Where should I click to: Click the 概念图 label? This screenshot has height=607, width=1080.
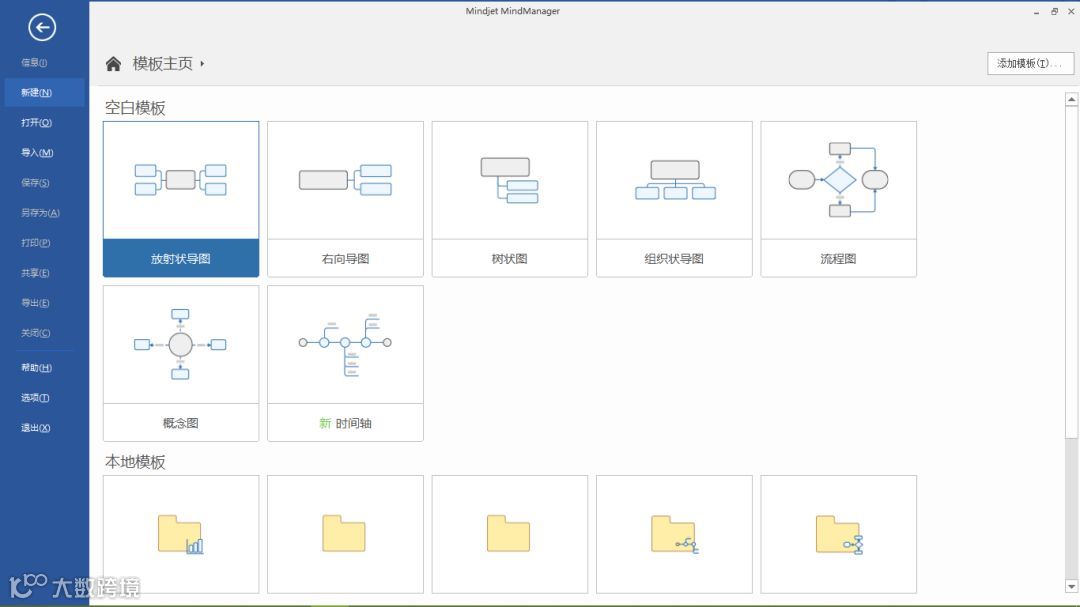[180, 423]
